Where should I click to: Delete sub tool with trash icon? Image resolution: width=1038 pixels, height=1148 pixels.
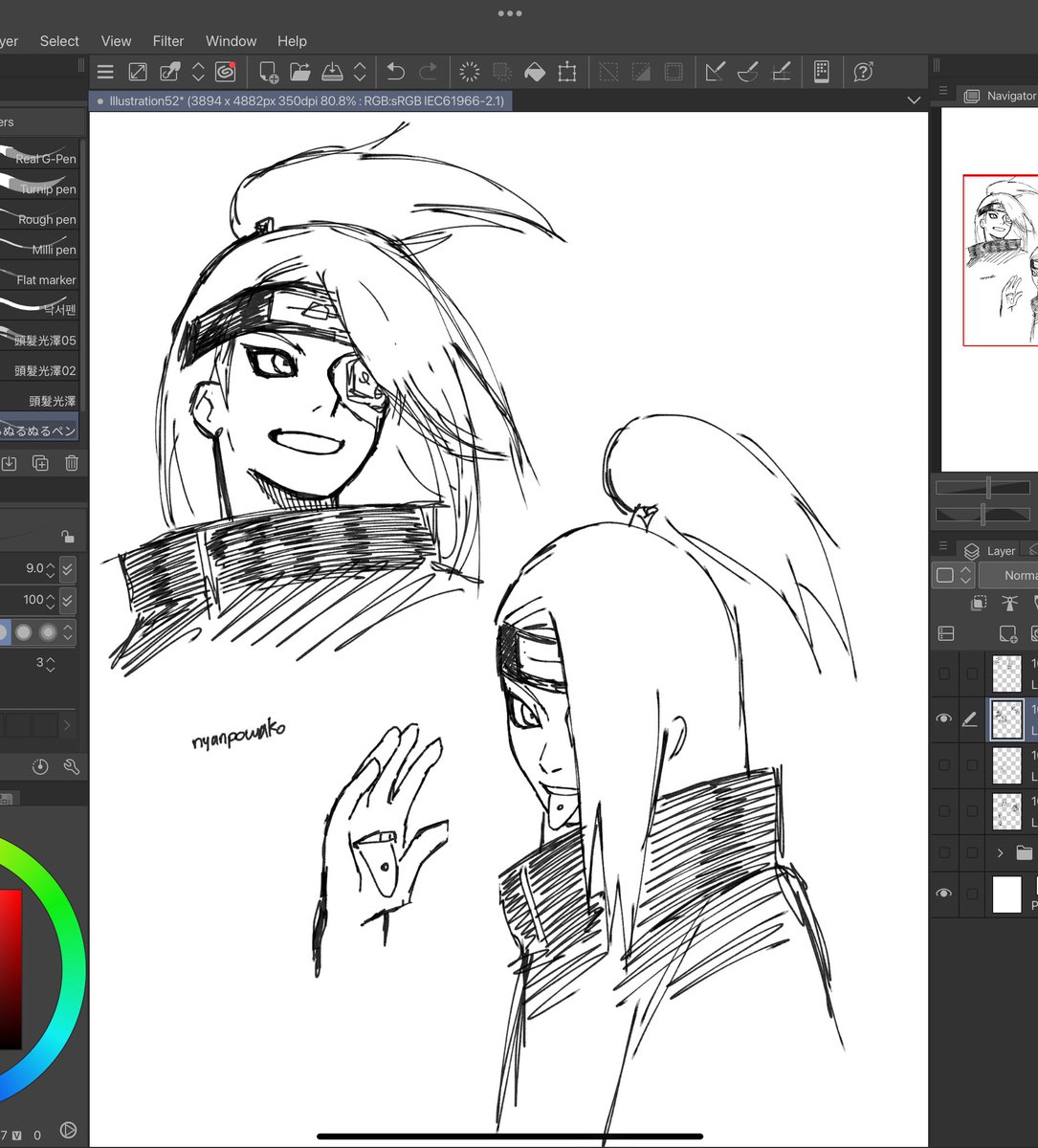(72, 463)
